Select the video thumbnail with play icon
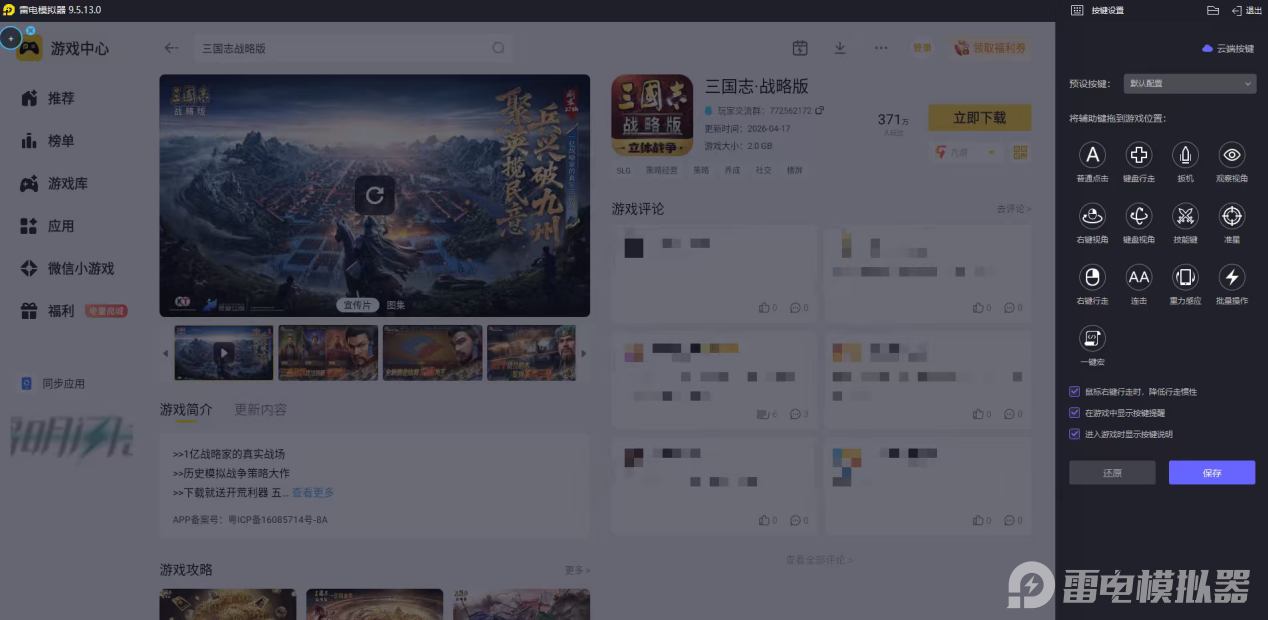Image resolution: width=1268 pixels, height=620 pixels. (x=224, y=352)
